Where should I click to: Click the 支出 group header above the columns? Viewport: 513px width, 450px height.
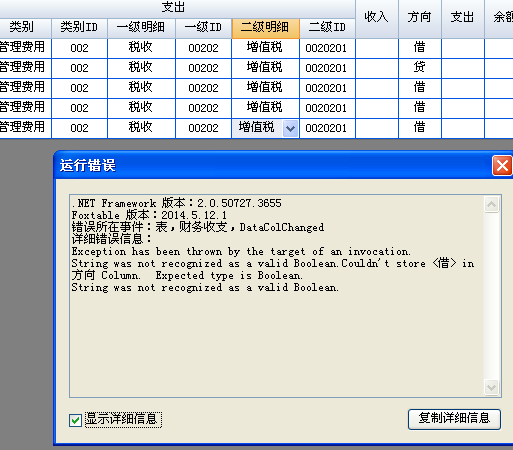pos(173,8)
